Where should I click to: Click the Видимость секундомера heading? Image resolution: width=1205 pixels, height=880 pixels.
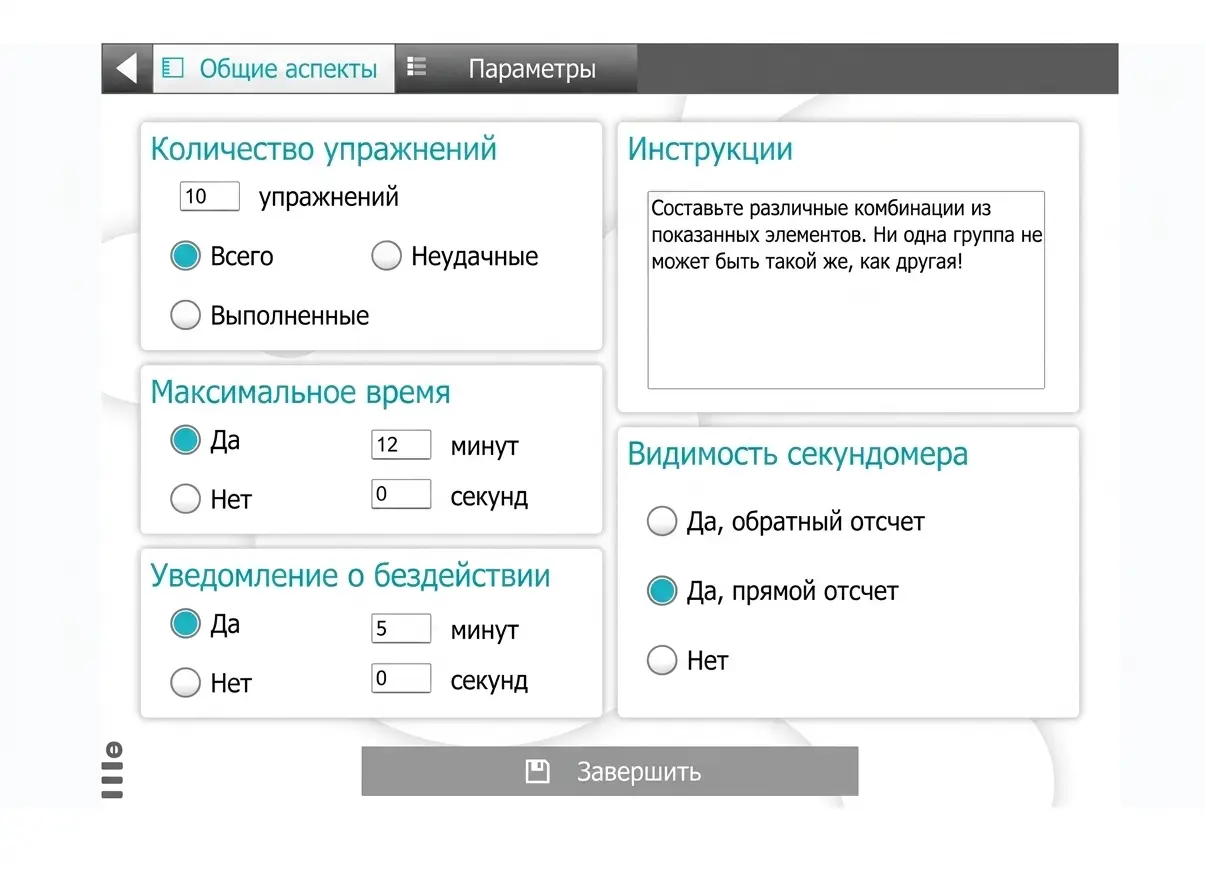[798, 454]
